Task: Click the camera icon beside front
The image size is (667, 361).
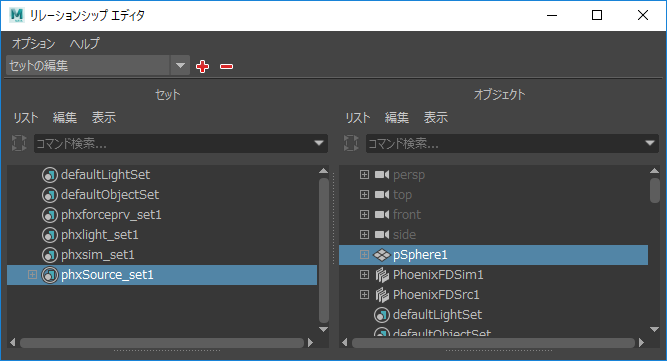Action: 382,214
